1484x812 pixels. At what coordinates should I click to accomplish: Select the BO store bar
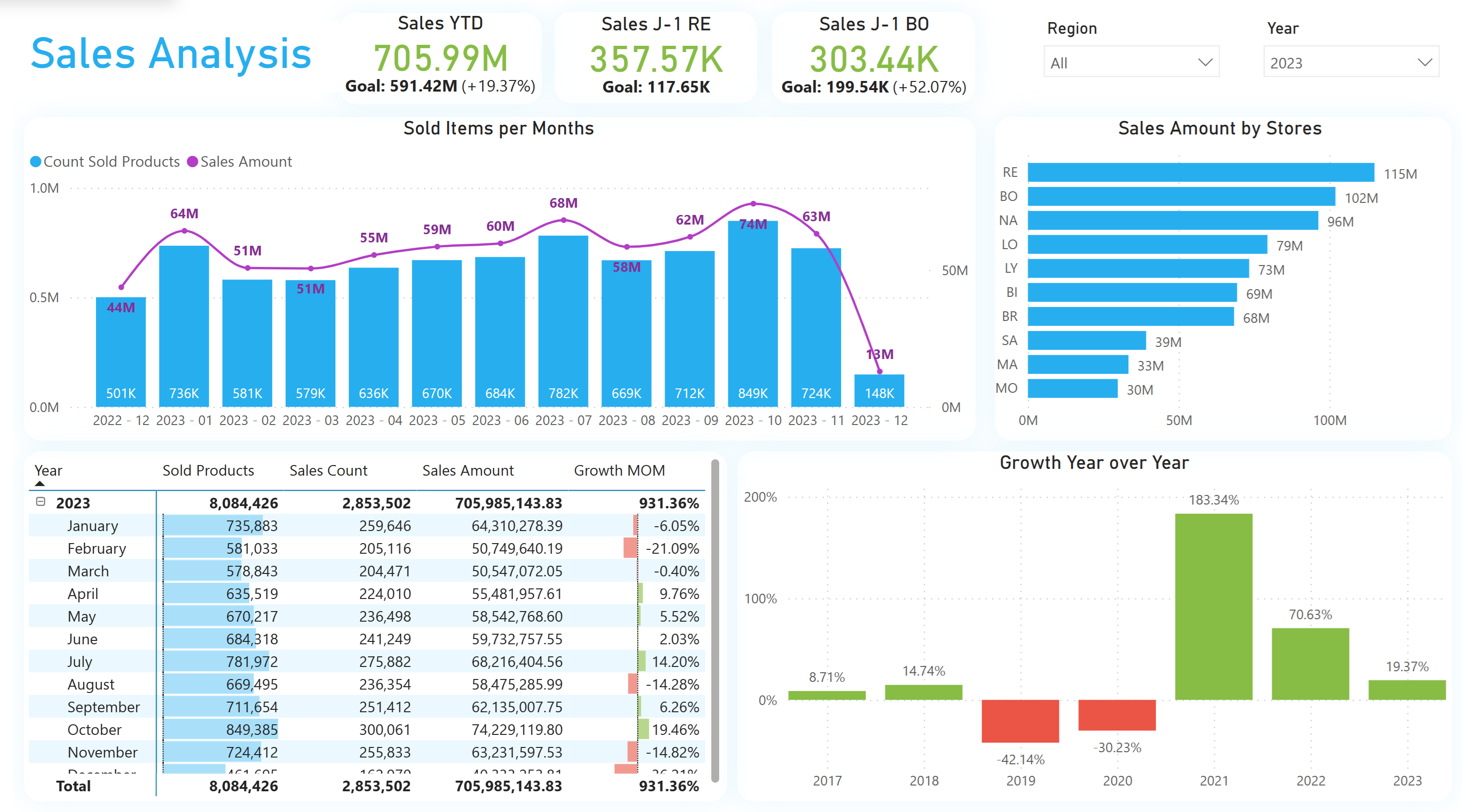click(x=1180, y=197)
